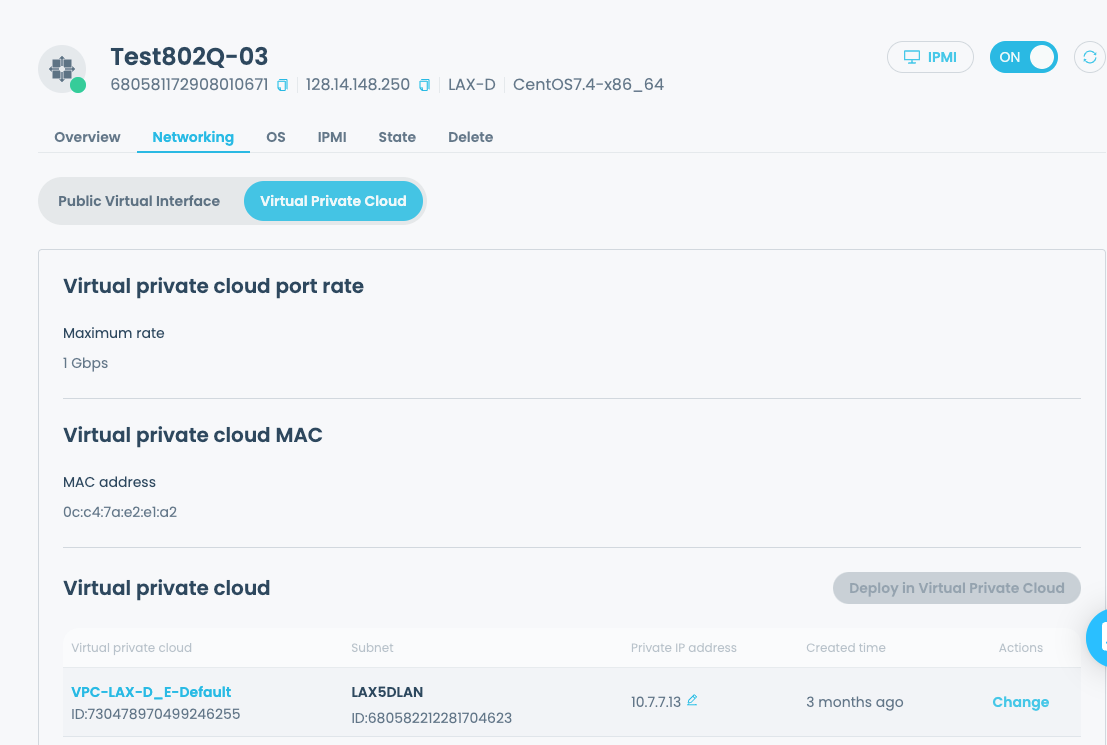This screenshot has height=745, width=1107.
Task: Copy the IP address 128.14.148.250
Action: (424, 85)
